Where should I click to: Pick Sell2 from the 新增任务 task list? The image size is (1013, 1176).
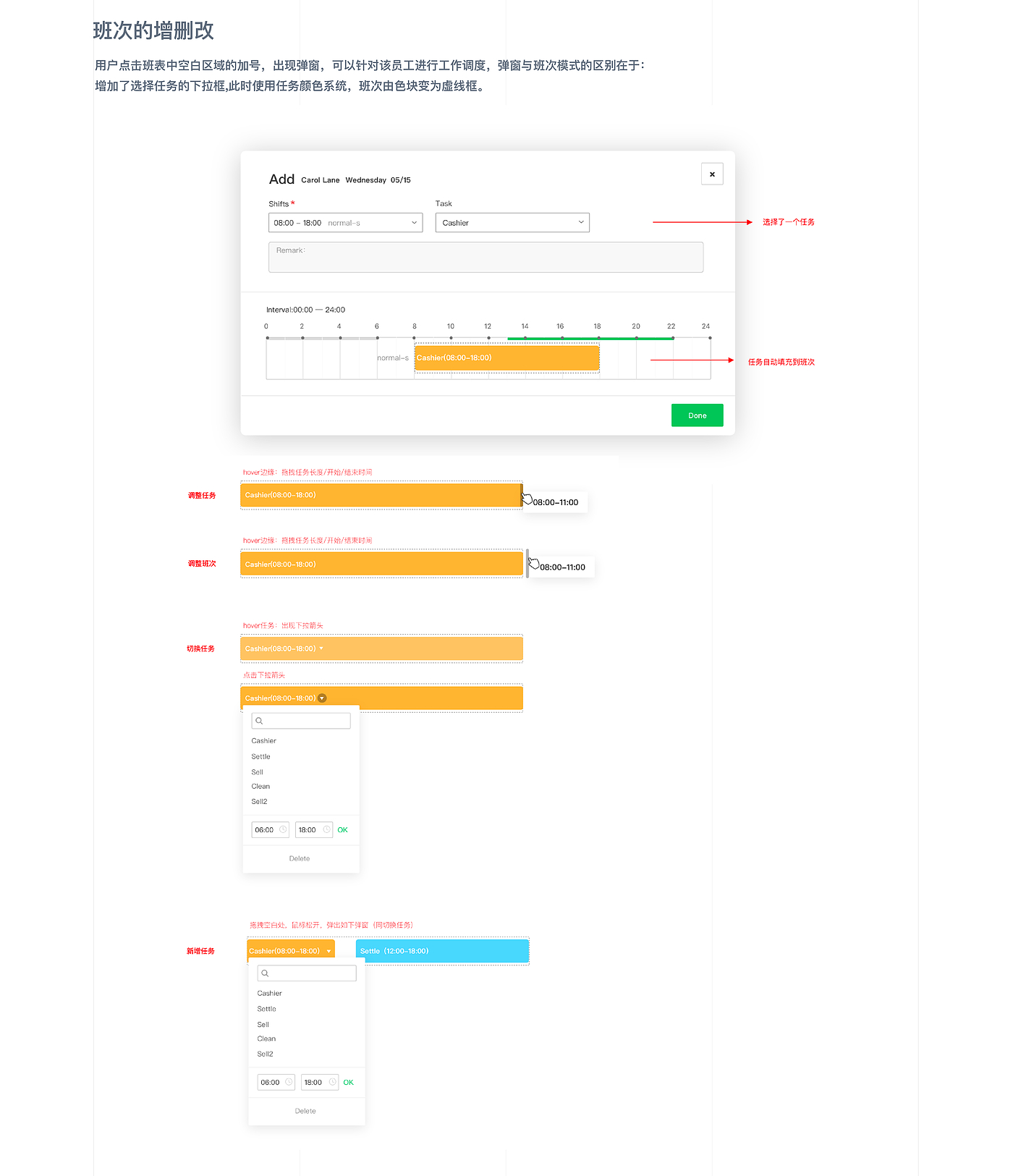266,1054
